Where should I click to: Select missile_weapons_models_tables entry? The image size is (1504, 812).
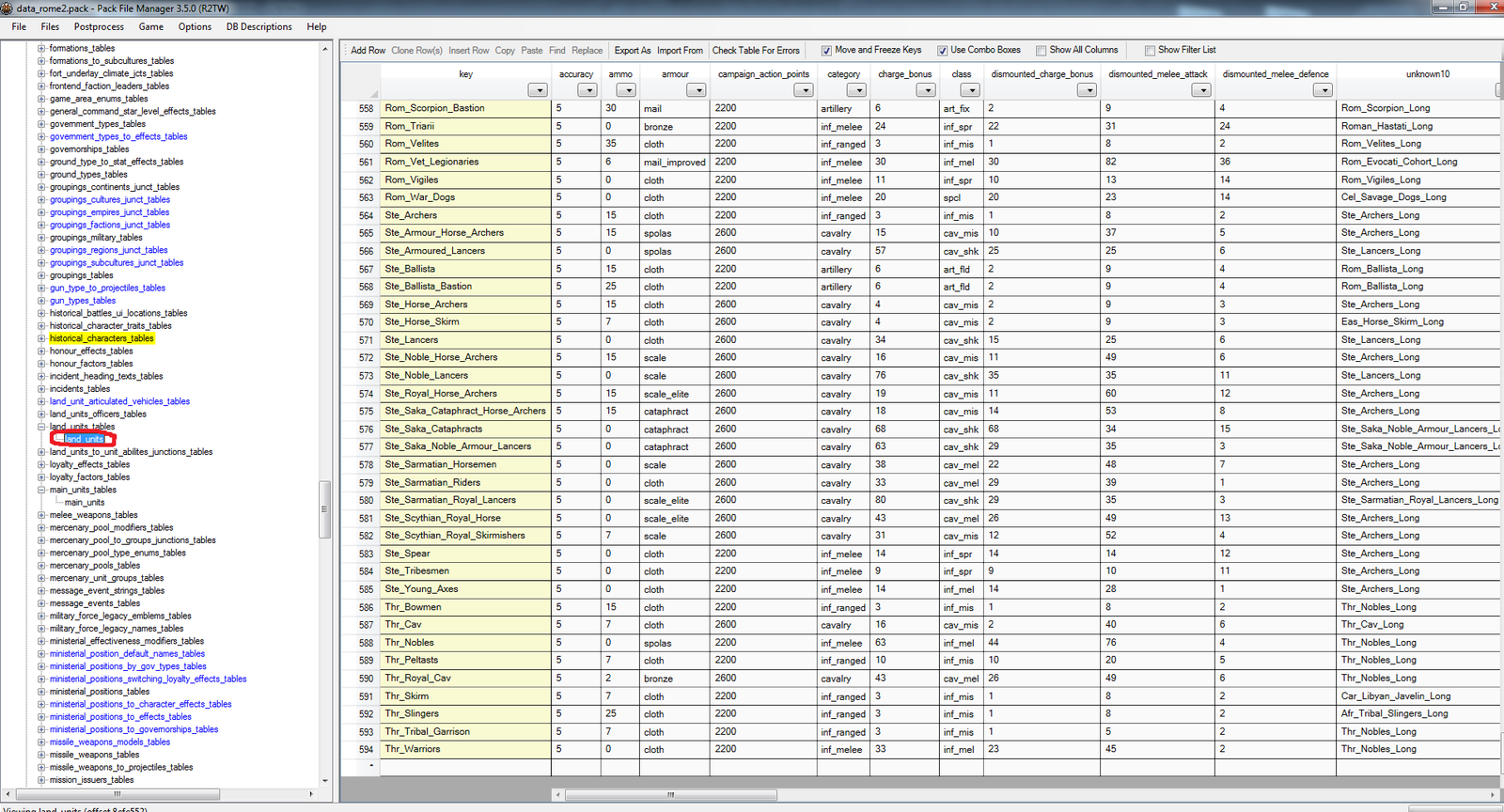click(110, 742)
